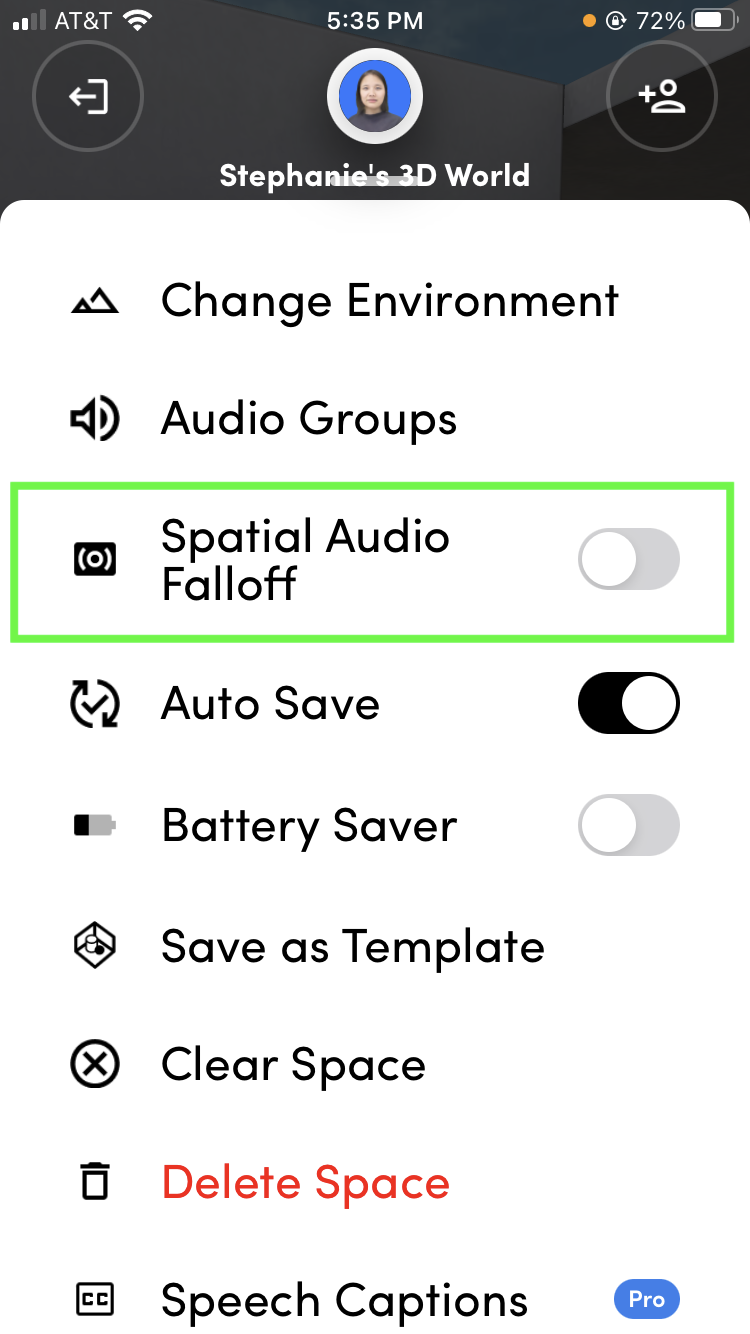Tap the Spatial Audio Falloff icon
Screen dimensions: 750x1334
pyautogui.click(x=95, y=559)
